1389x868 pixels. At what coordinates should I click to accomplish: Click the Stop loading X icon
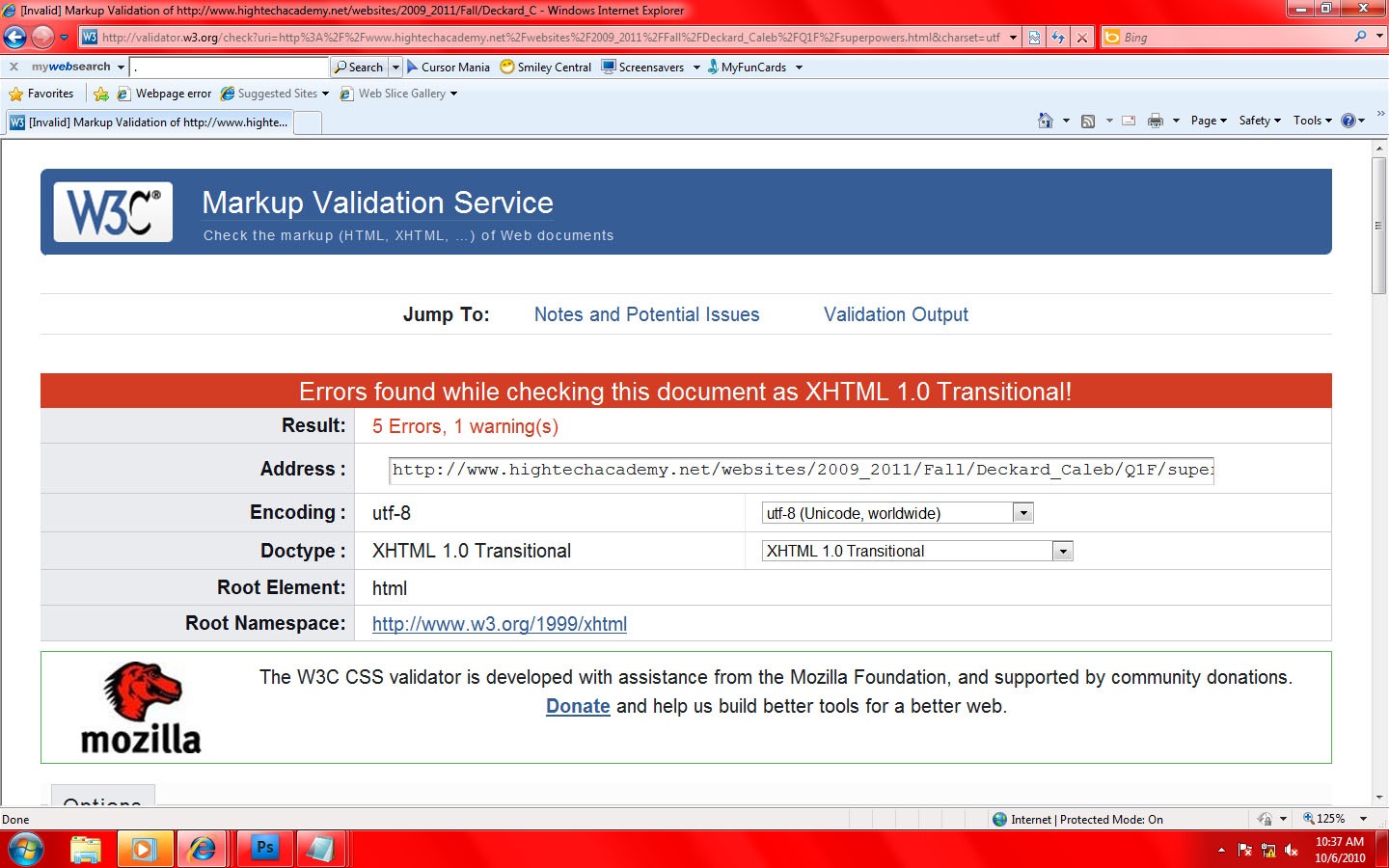(1082, 38)
